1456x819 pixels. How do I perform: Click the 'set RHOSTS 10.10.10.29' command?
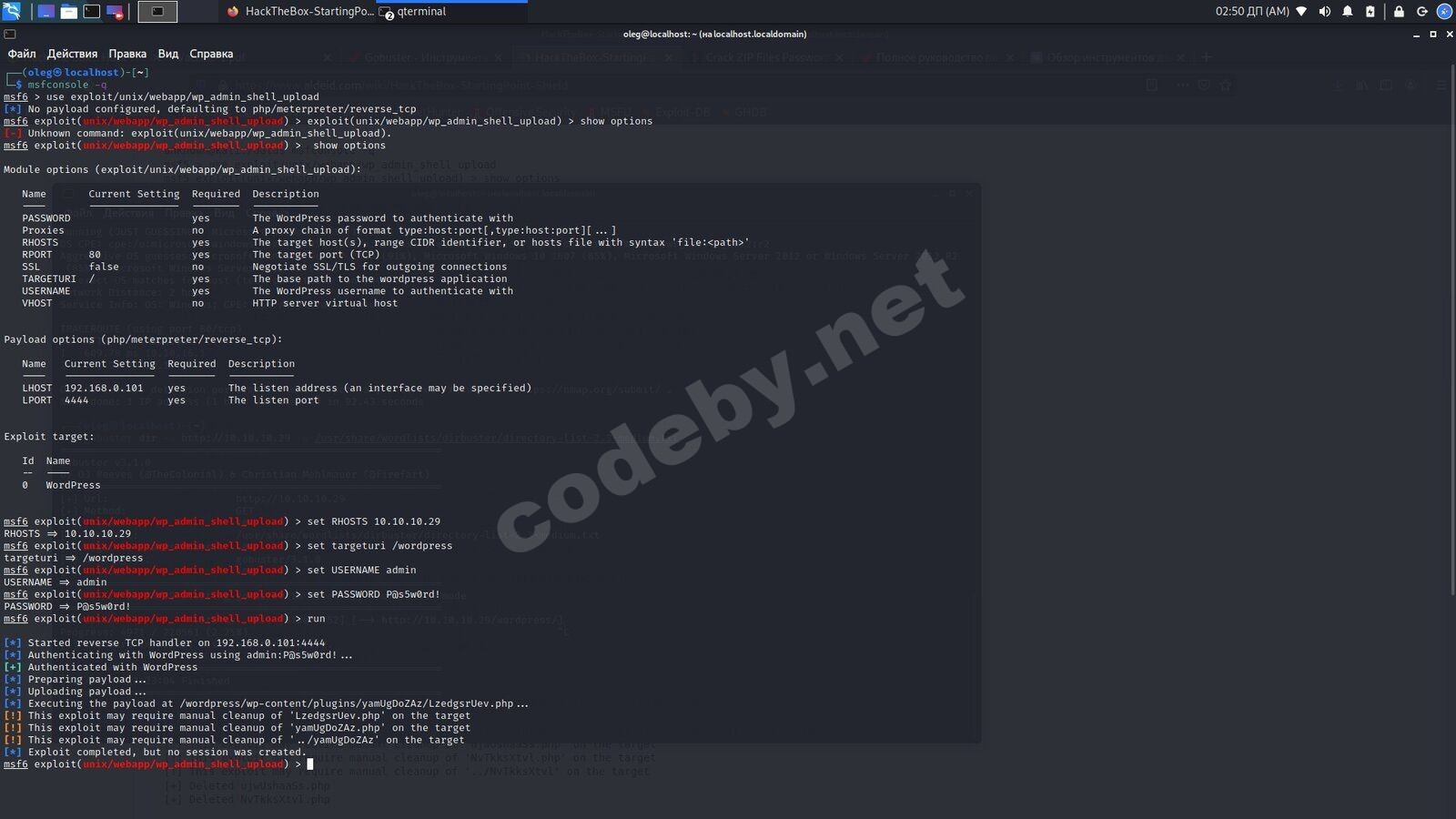pos(373,521)
